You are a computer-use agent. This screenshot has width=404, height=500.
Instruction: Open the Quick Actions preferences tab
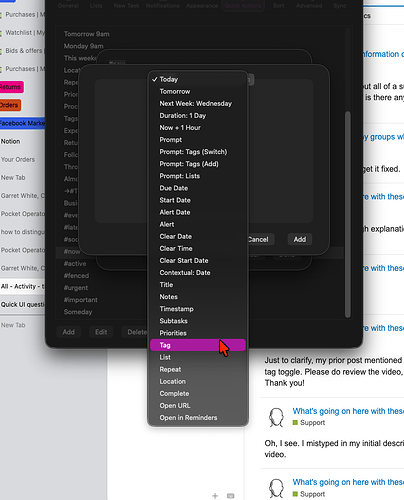coord(243,5)
